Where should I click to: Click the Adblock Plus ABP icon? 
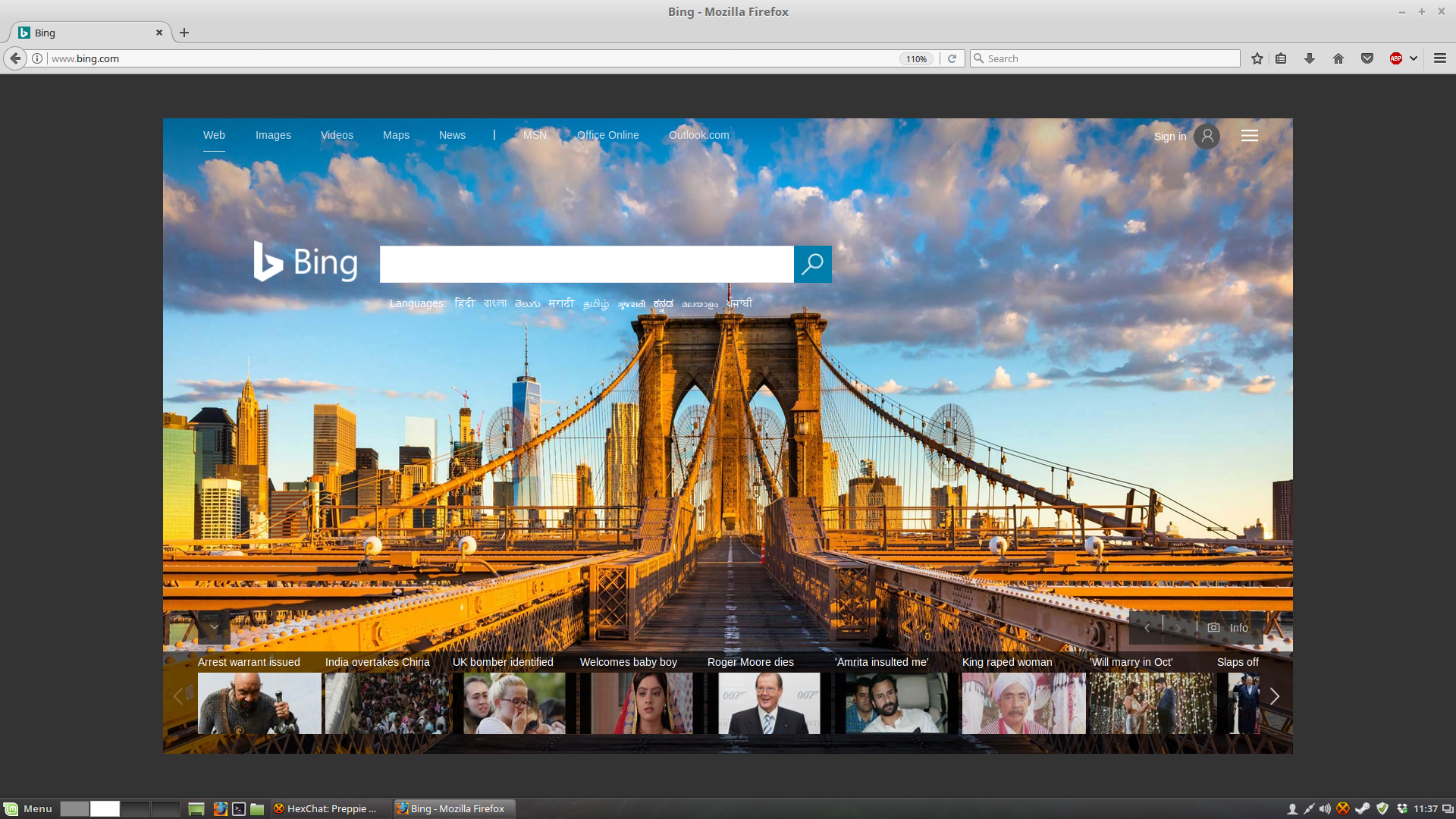coord(1396,58)
